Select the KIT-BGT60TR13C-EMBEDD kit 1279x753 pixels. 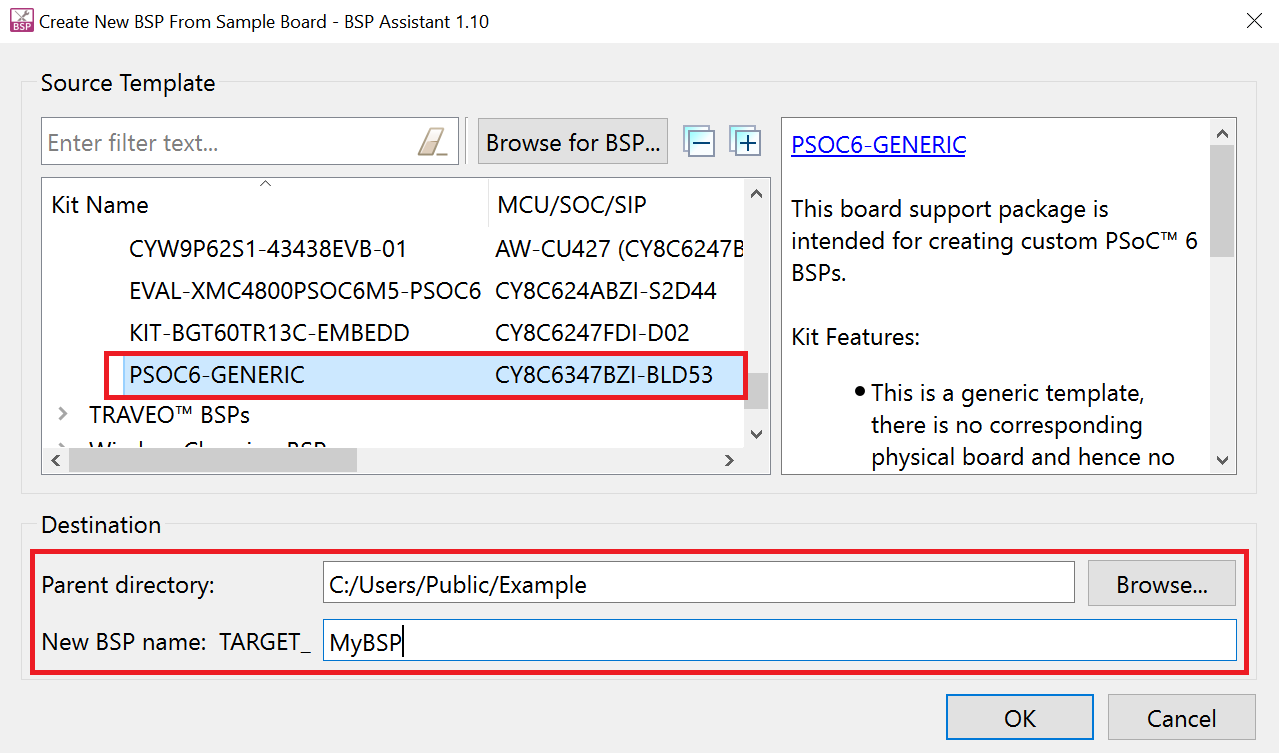(x=269, y=333)
